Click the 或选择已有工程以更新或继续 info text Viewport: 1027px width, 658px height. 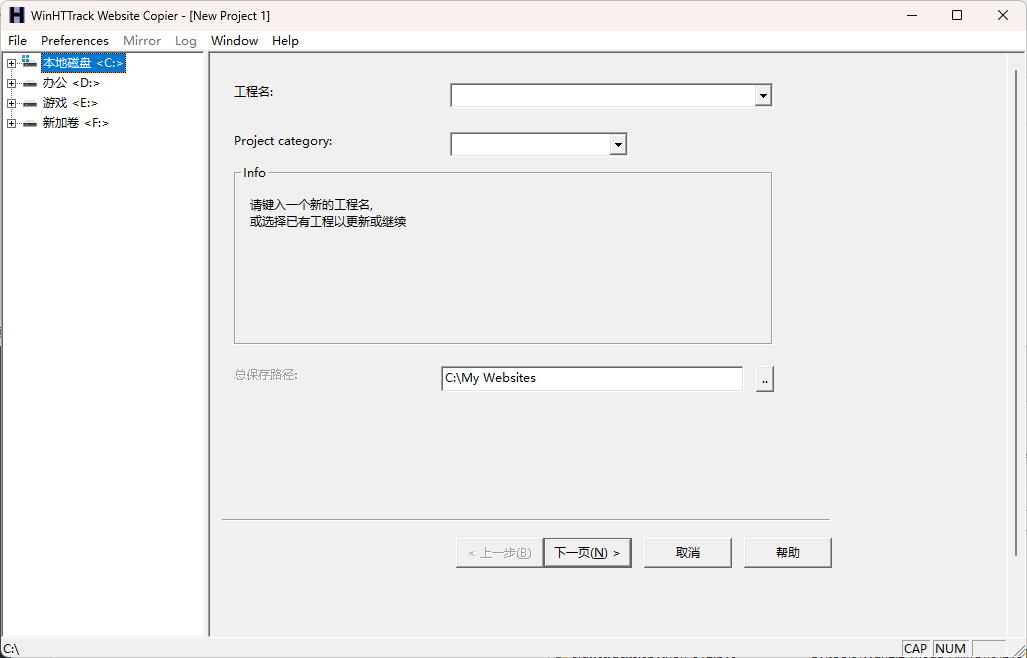pos(328,222)
